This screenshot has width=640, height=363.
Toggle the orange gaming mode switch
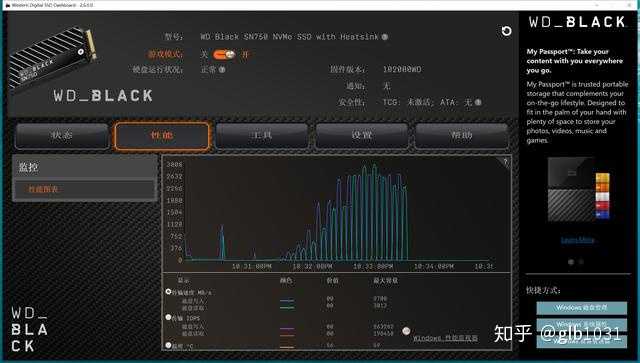(224, 54)
